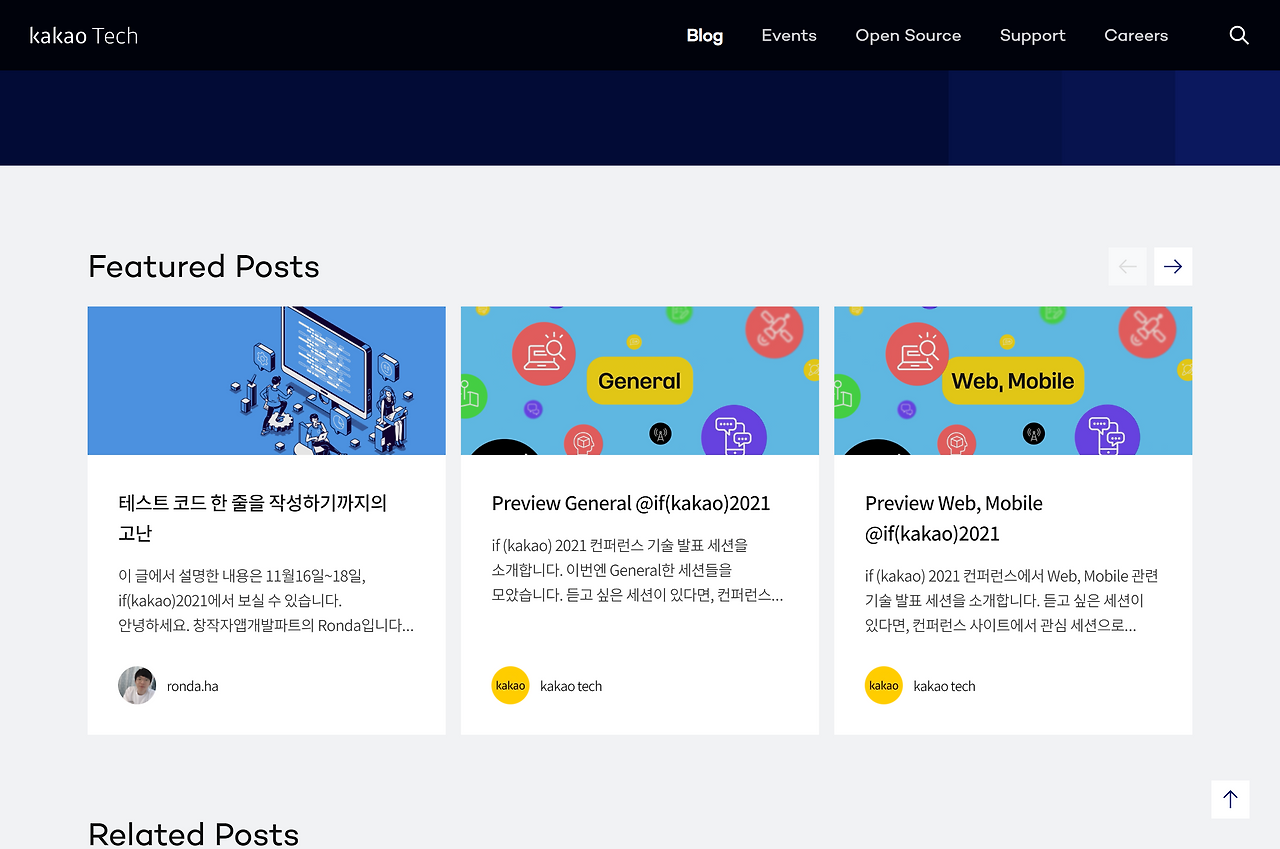1280x849 pixels.
Task: Open the post titled '테스트 코드 한 줄을 작성하기까지의 고난'
Action: tap(253, 518)
